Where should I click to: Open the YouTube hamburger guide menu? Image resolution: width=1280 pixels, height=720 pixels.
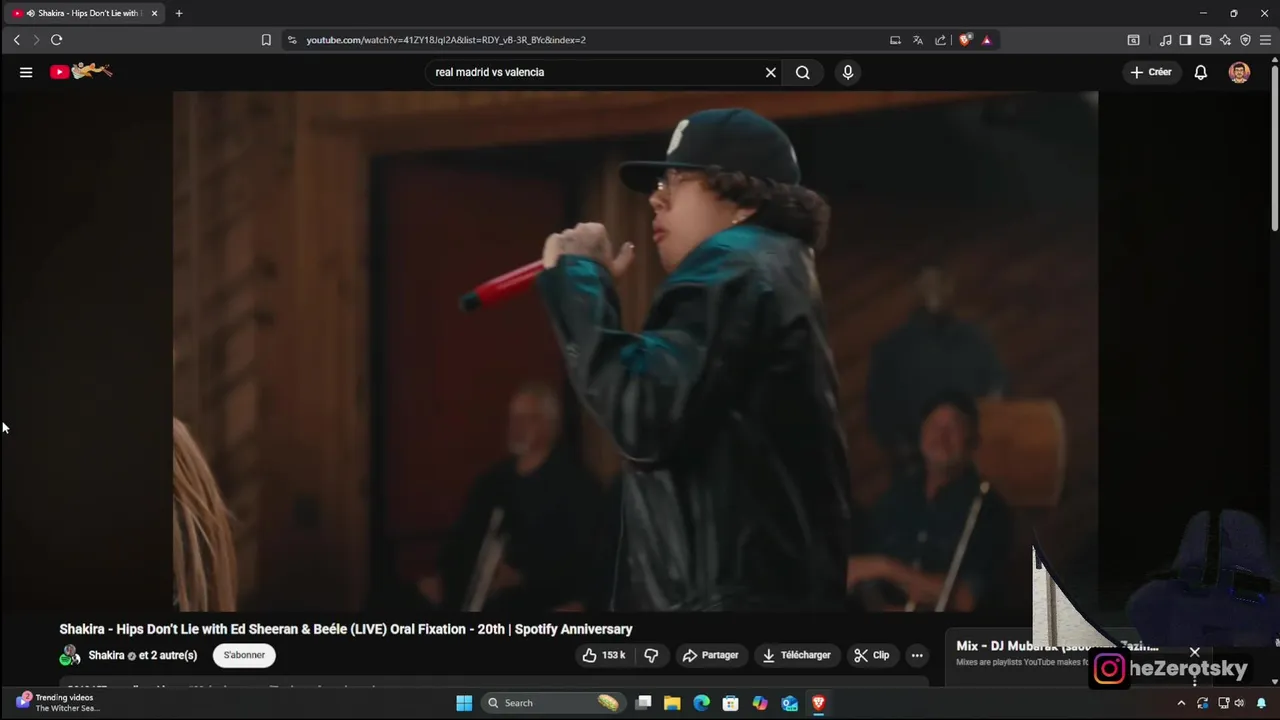point(26,72)
